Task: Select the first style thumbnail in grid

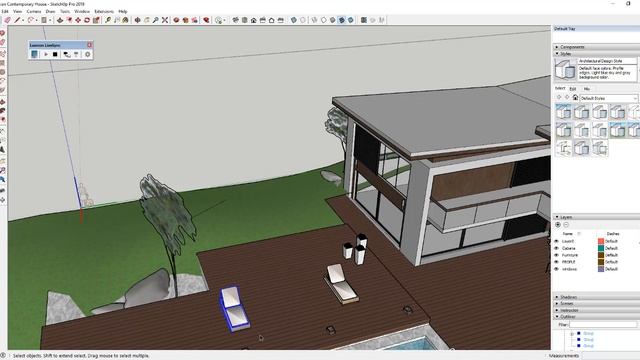Action: (563, 111)
